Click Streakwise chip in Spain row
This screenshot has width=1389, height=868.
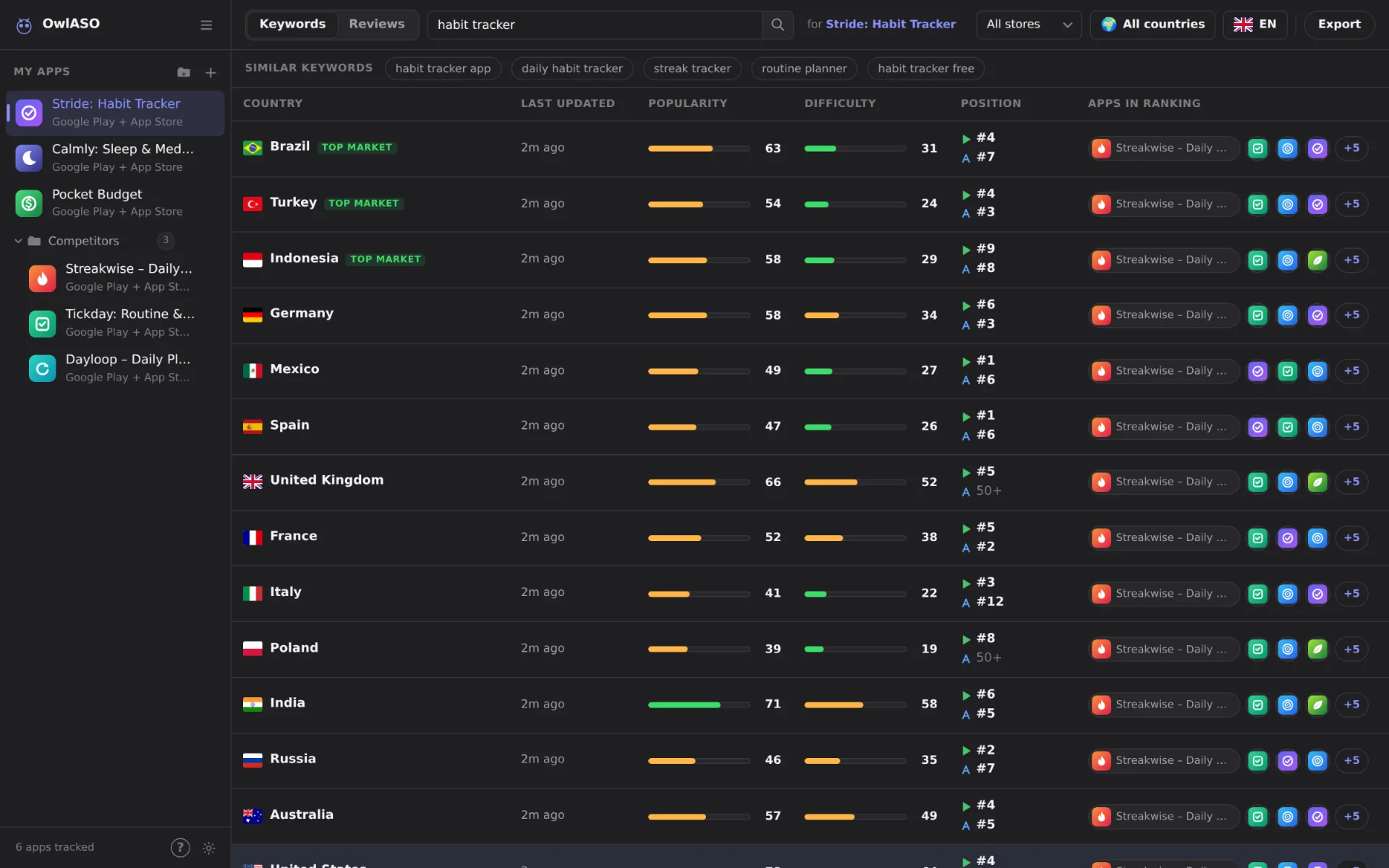[1164, 427]
